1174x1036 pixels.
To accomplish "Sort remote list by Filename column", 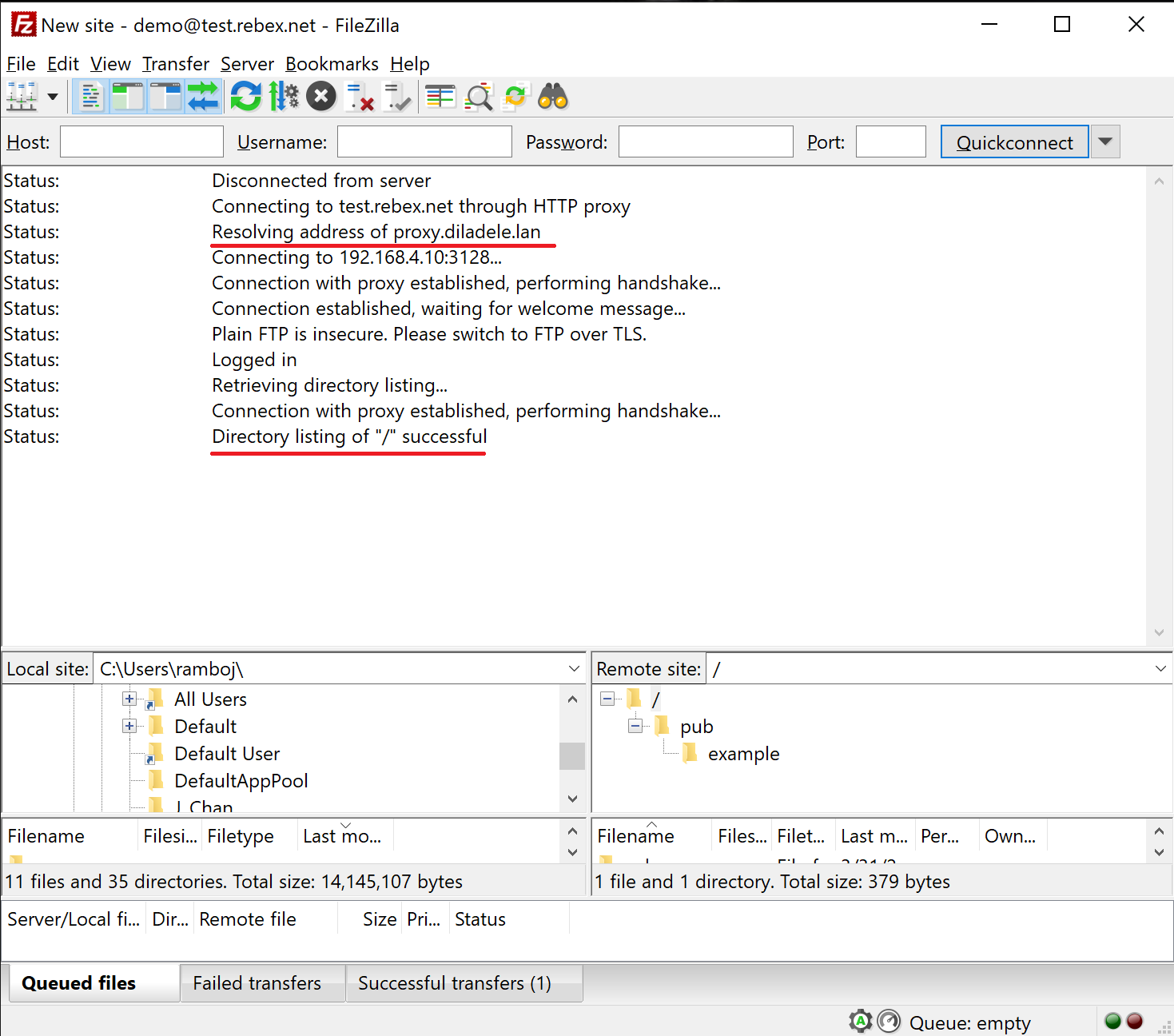I will click(x=651, y=836).
